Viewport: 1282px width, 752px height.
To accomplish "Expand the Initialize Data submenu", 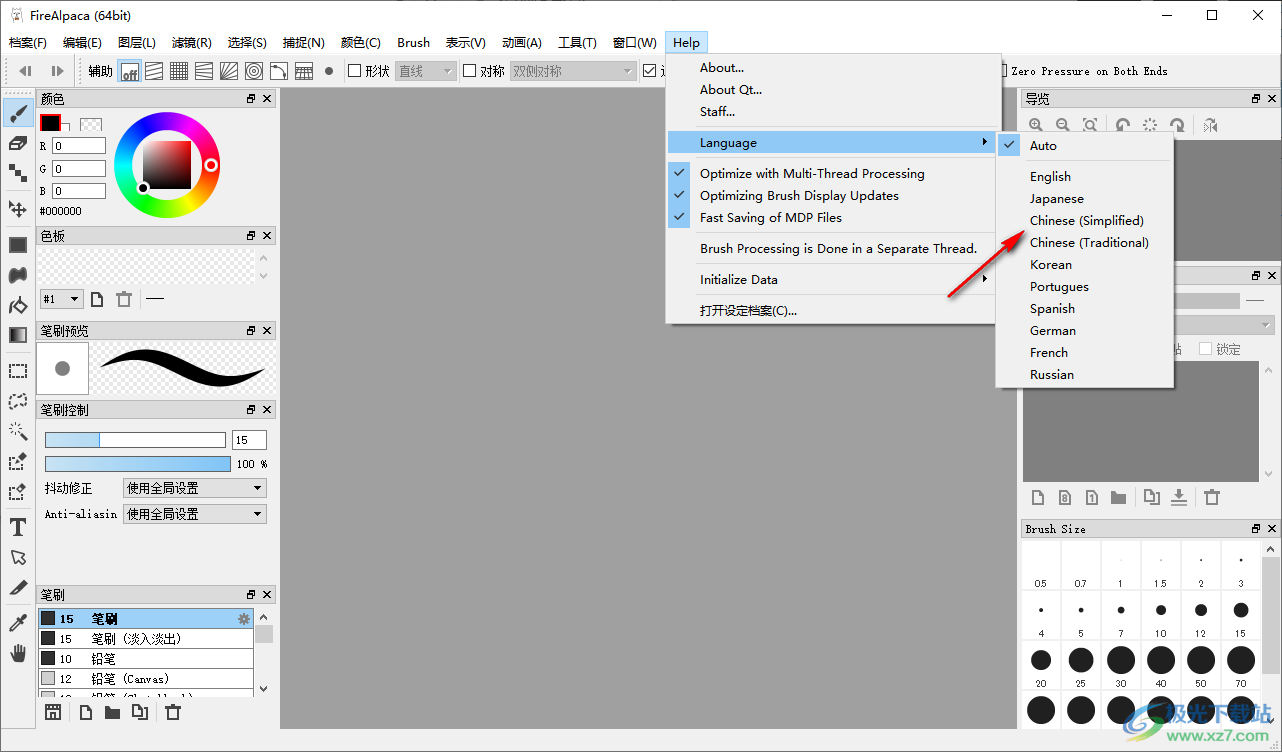I will [830, 279].
